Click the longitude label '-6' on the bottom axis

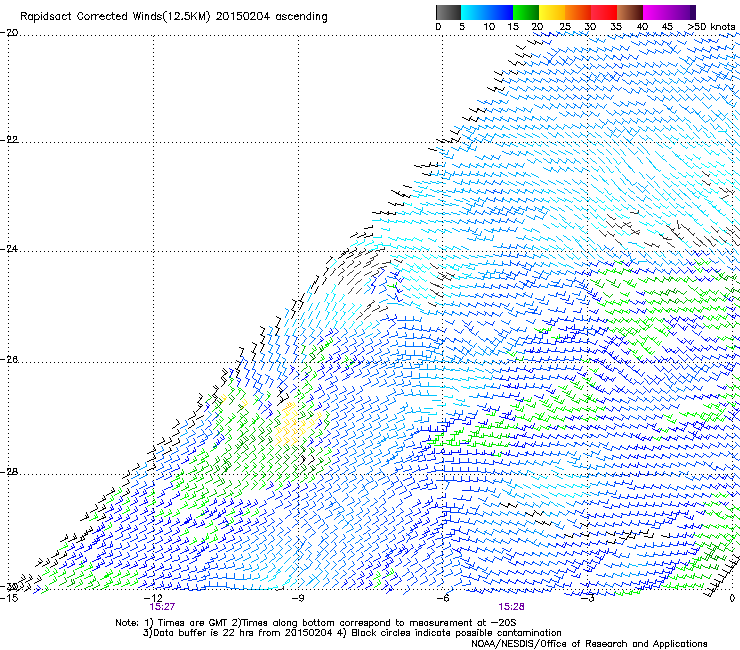[x=443, y=598]
